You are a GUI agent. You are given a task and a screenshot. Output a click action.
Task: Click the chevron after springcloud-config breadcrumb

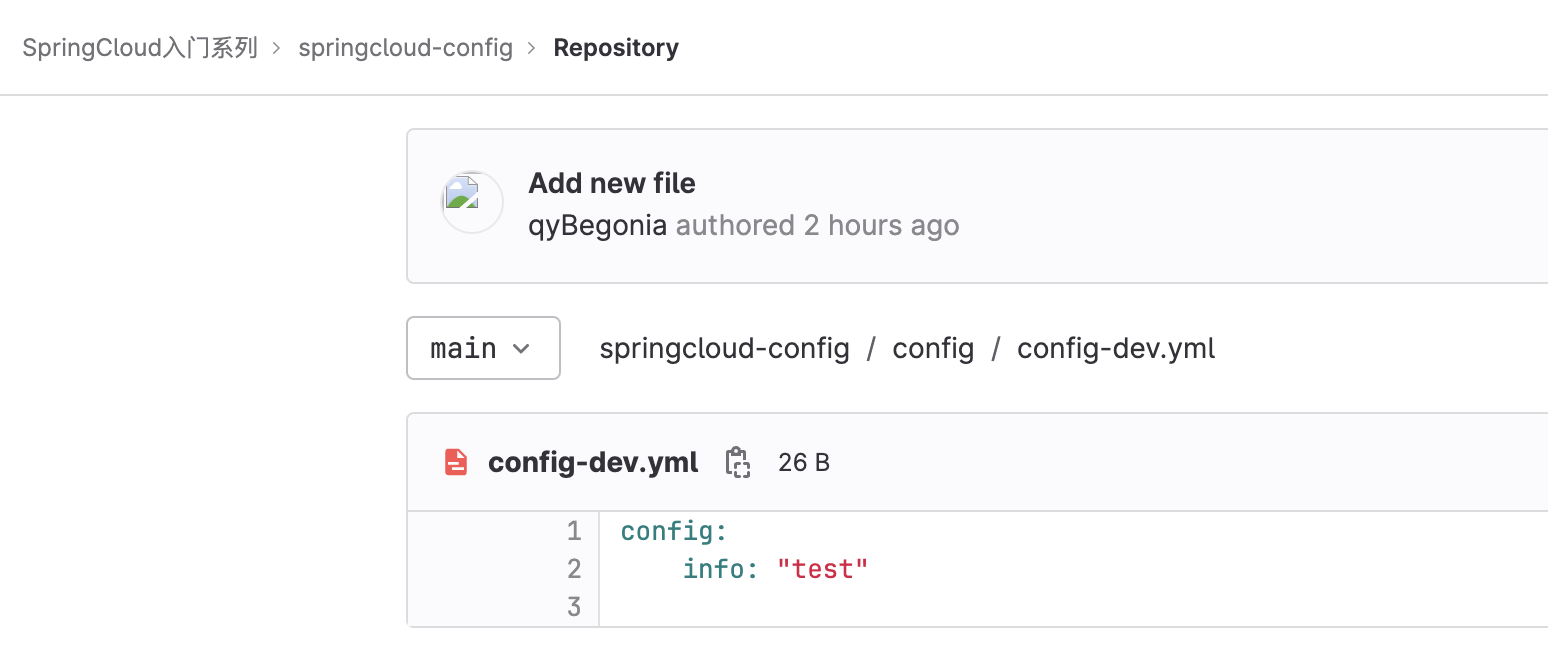click(530, 47)
